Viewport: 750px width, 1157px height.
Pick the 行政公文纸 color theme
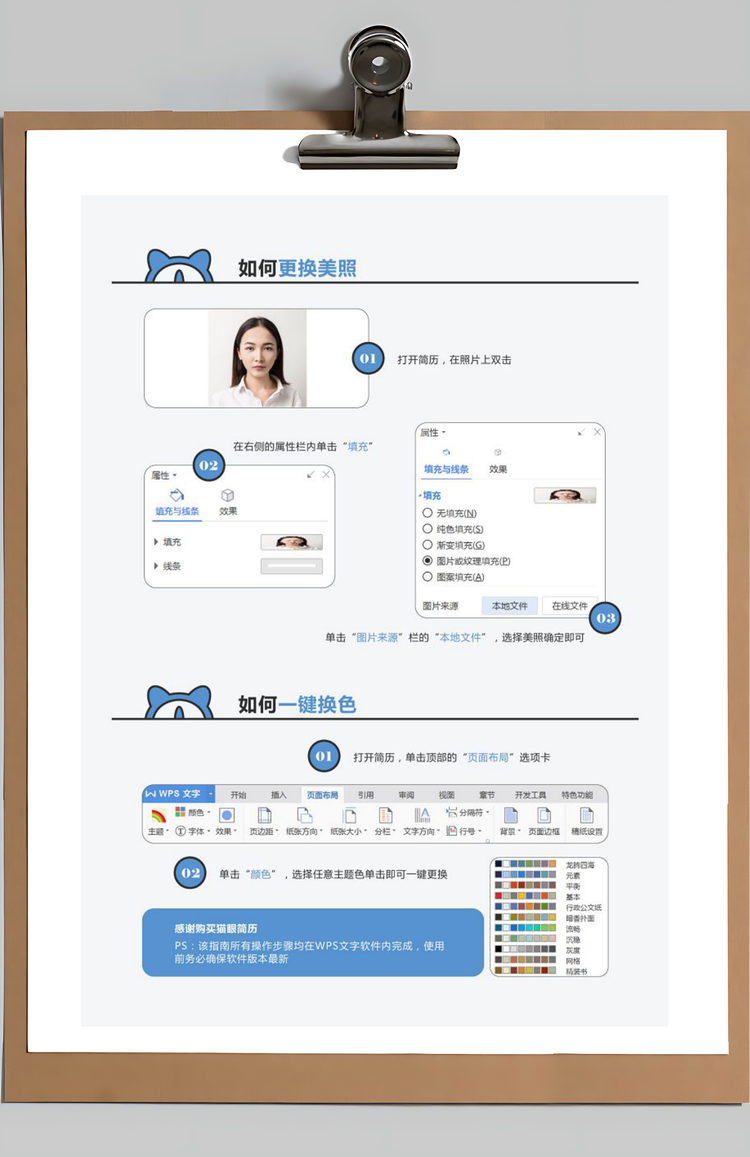point(550,907)
